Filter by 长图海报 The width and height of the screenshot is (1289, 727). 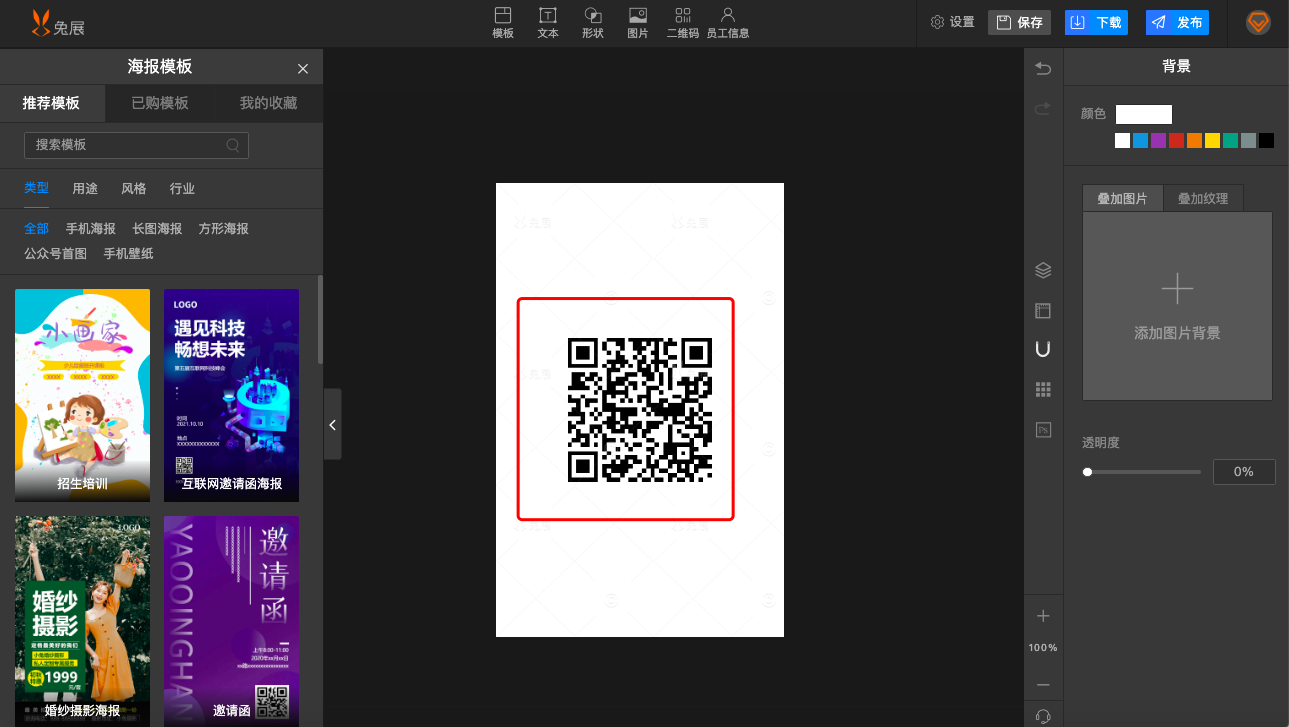(x=157, y=229)
